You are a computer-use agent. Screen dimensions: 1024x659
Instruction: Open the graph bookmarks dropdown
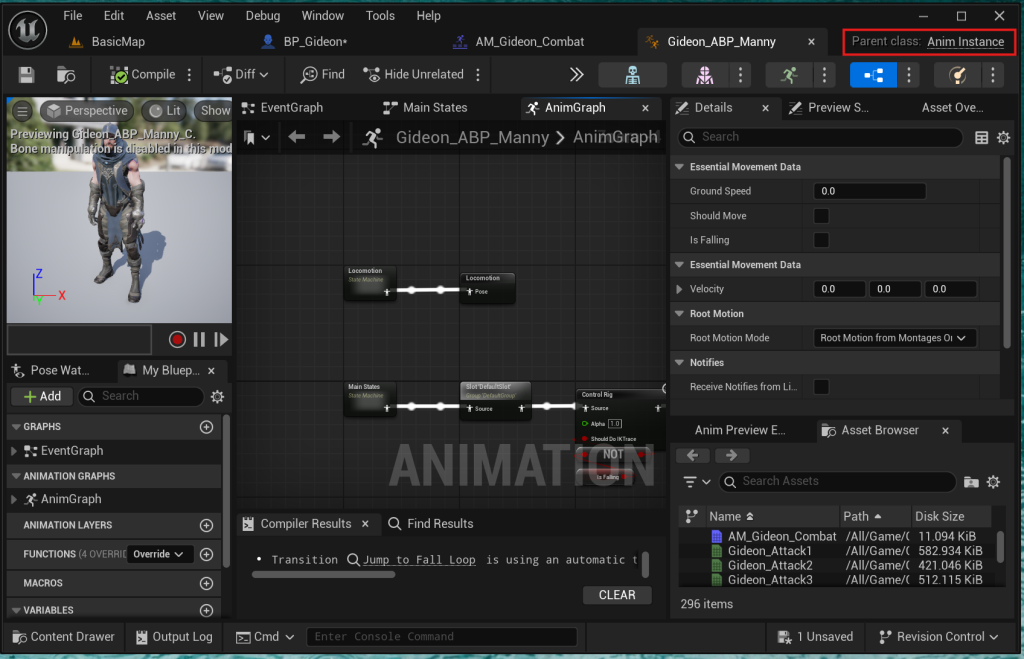click(x=256, y=137)
